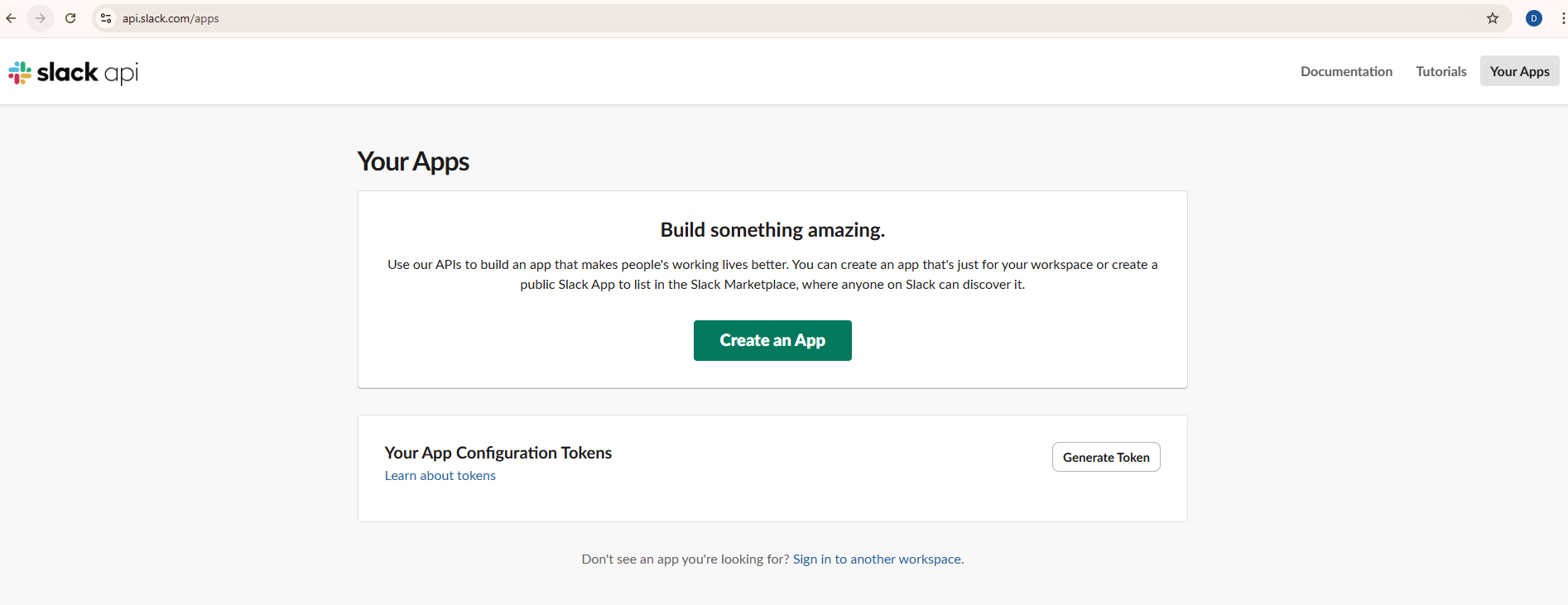Screen dimensions: 1568x605
Task: Click the 'Use our APIs to build' paragraph
Action: click(772, 275)
